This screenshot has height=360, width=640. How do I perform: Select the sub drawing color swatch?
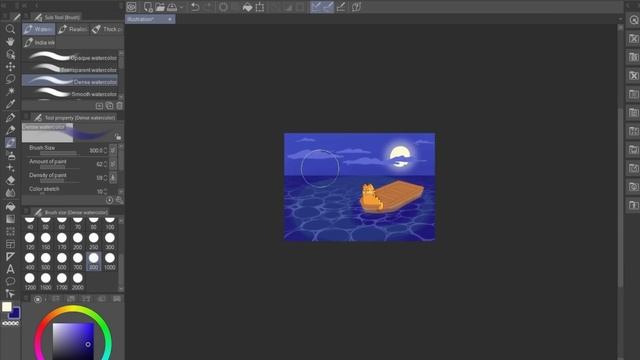tap(15, 313)
